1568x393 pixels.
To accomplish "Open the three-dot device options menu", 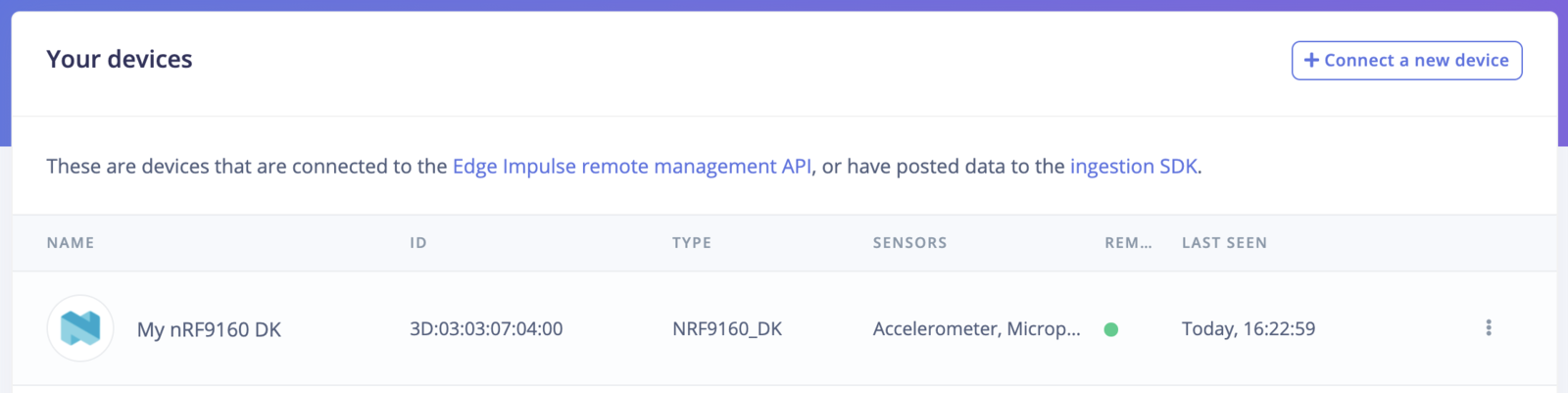I will 1488,328.
